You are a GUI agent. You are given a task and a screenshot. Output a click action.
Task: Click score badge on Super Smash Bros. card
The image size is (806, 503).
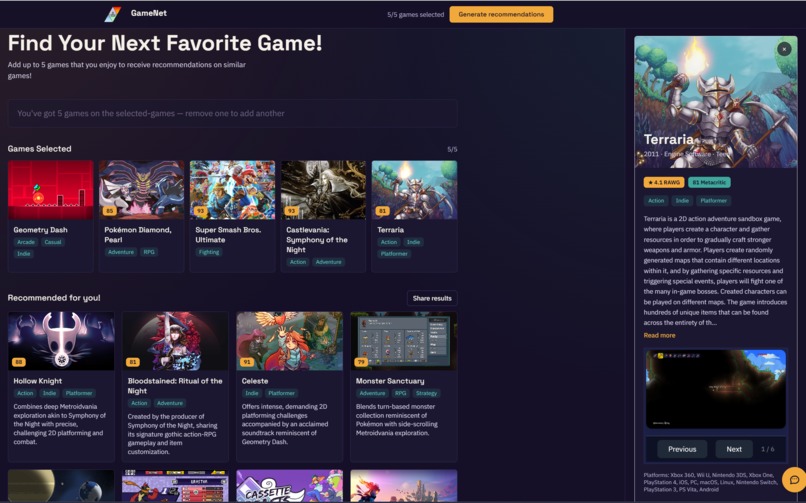[200, 211]
